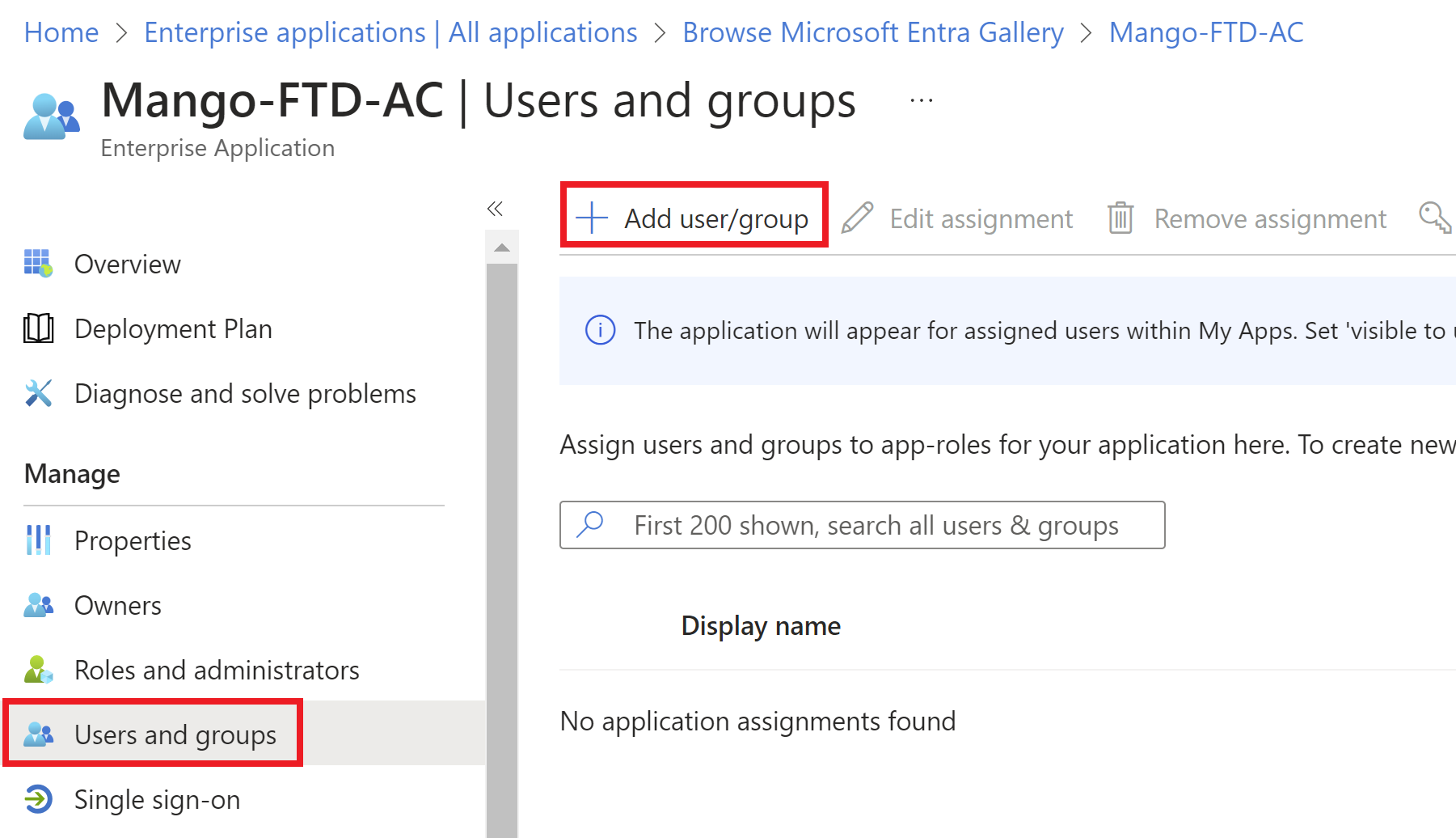
Task: Click the search users and groups field
Action: tap(876, 525)
